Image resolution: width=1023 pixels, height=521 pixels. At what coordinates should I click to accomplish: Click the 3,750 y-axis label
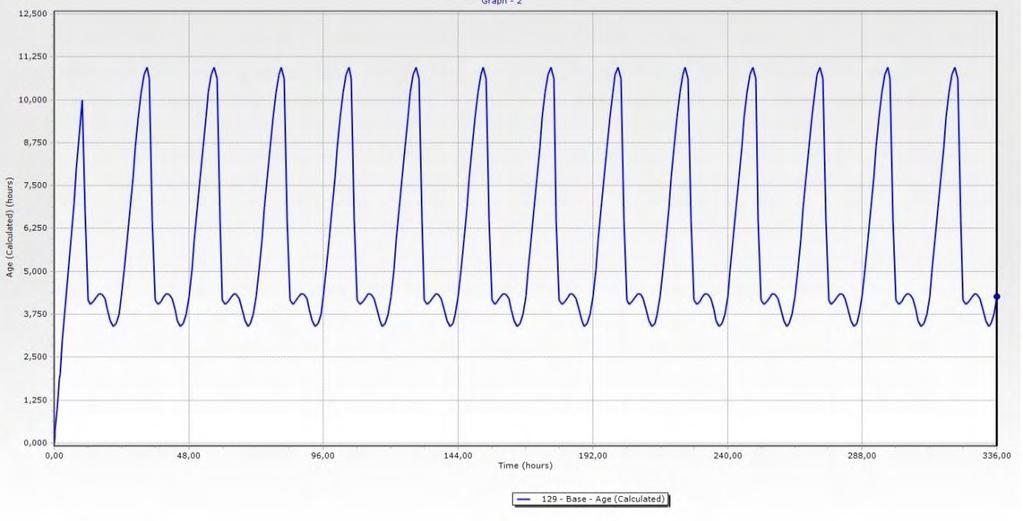(35, 314)
